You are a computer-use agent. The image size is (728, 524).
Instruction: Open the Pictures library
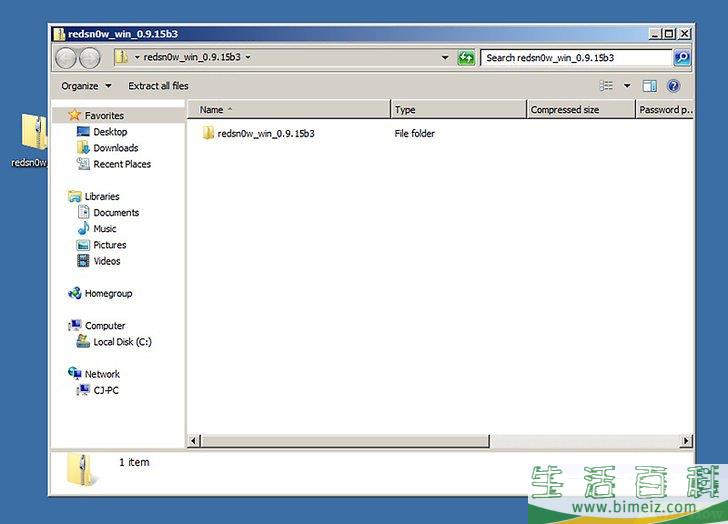[110, 245]
